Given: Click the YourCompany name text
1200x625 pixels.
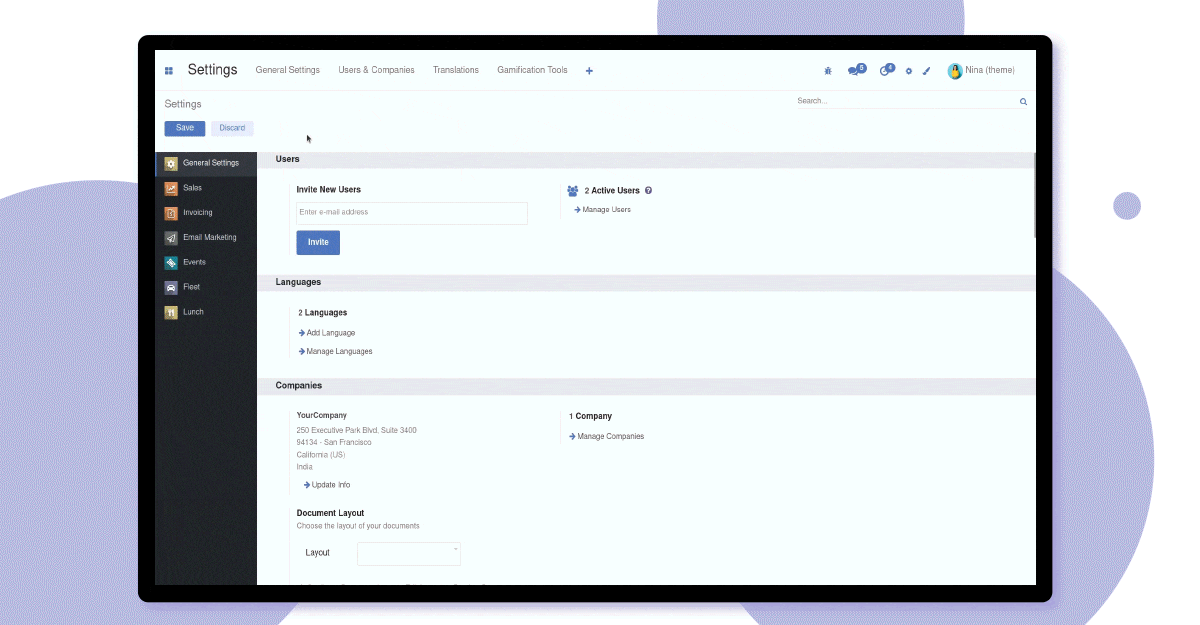Looking at the screenshot, I should click(322, 415).
